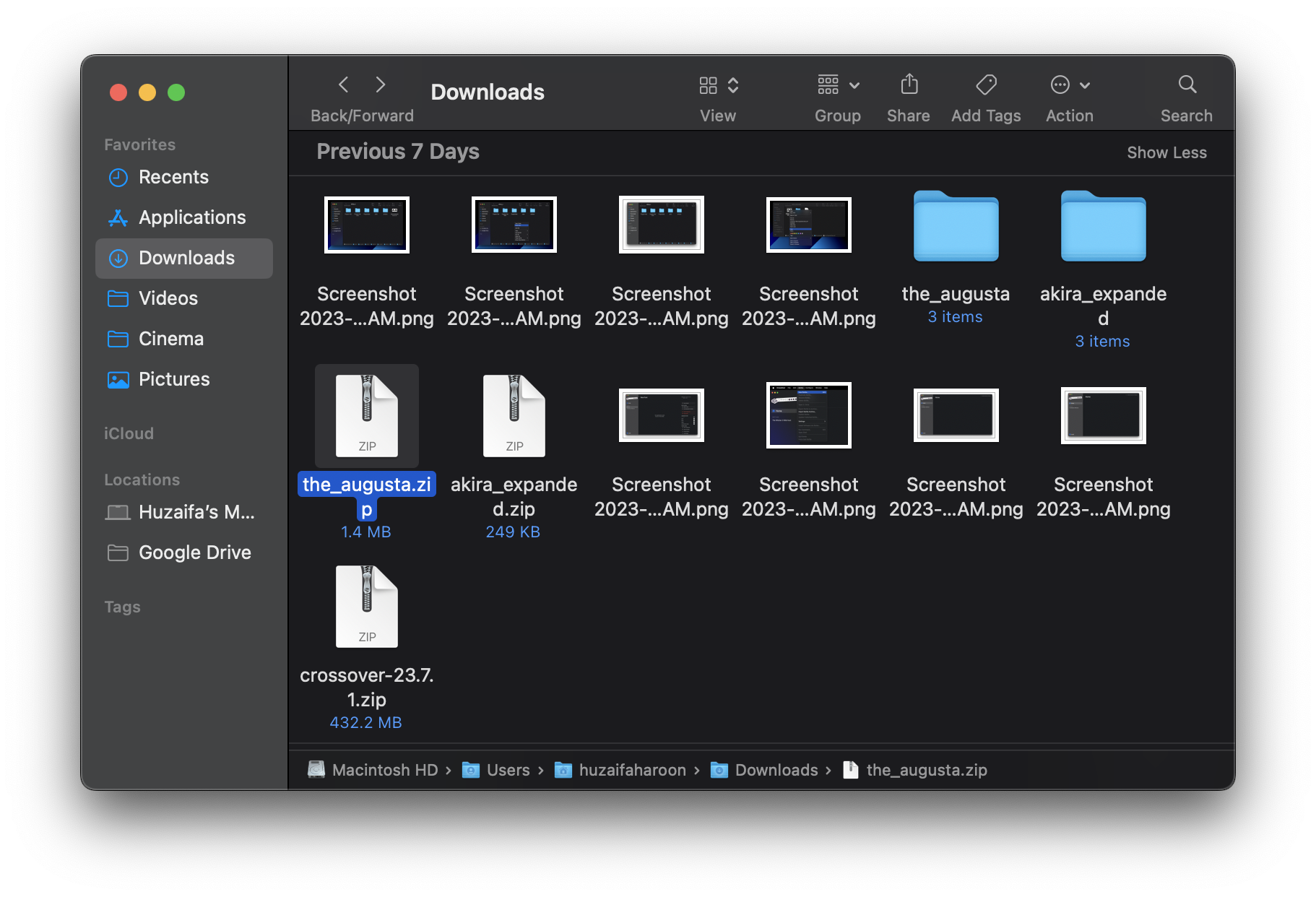
Task: Go back with the left arrow
Action: click(x=344, y=85)
